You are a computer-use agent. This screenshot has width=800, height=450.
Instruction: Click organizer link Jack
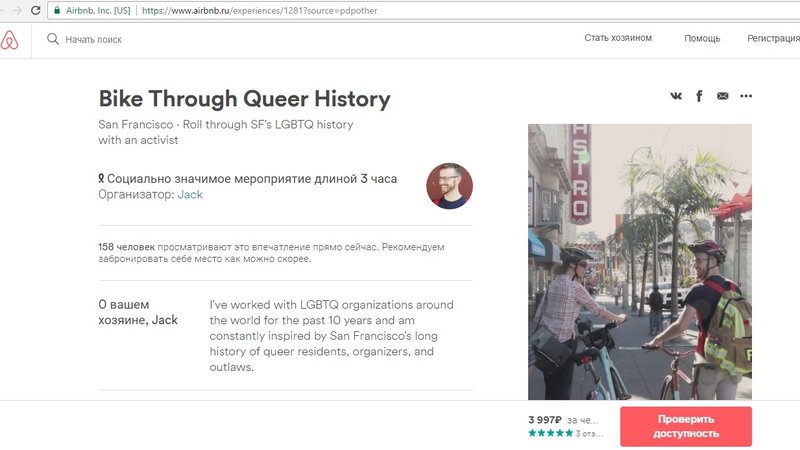190,194
